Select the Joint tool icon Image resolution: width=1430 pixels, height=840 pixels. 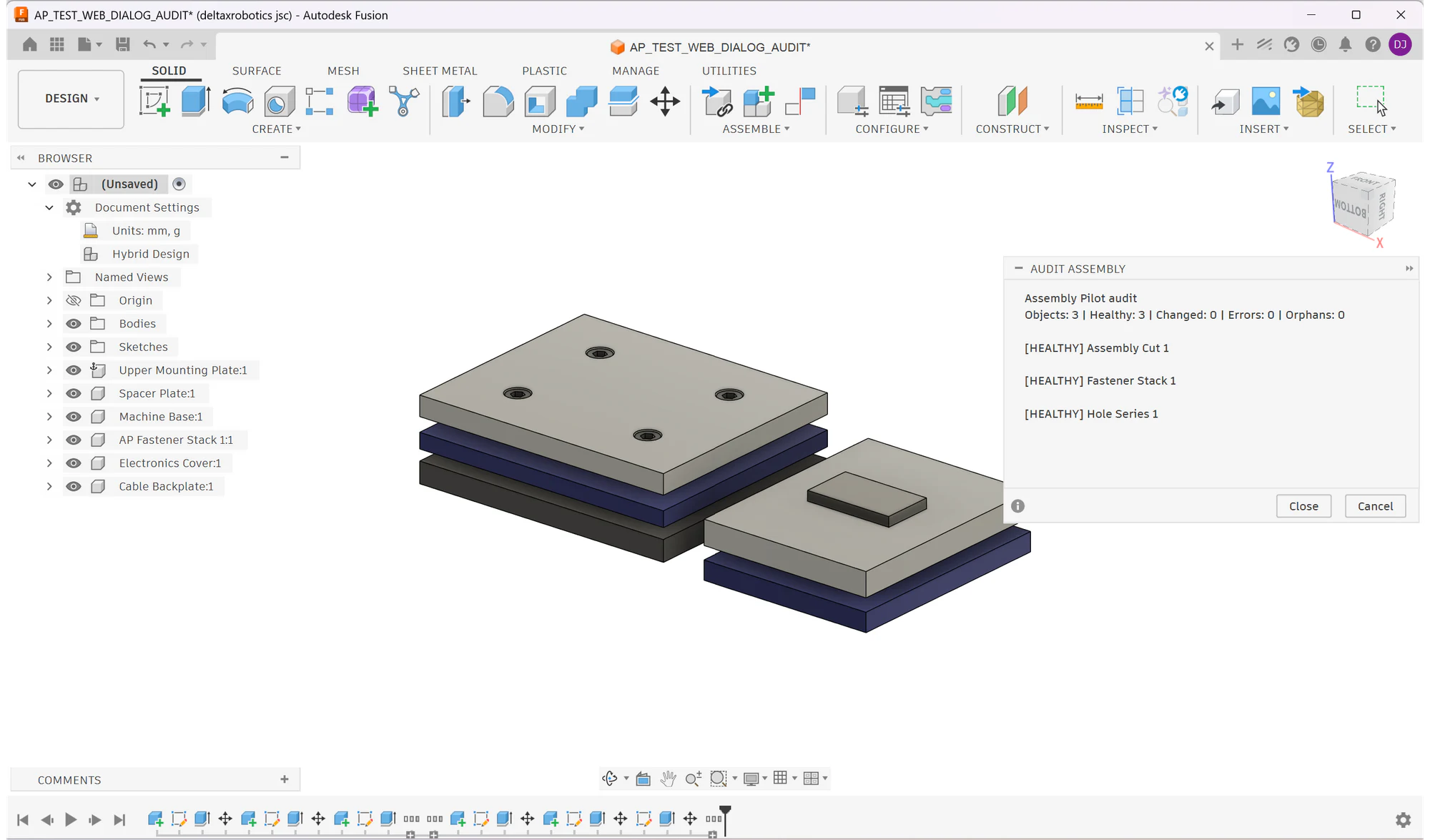[800, 101]
